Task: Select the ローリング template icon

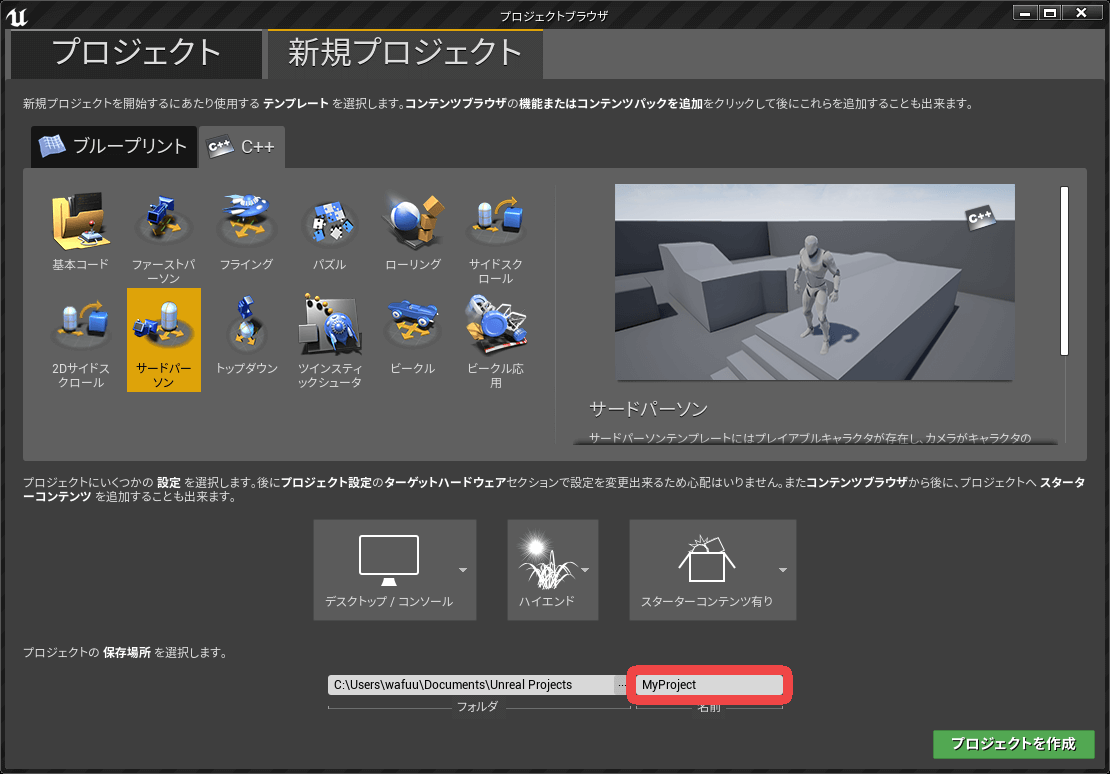Action: tap(412, 222)
